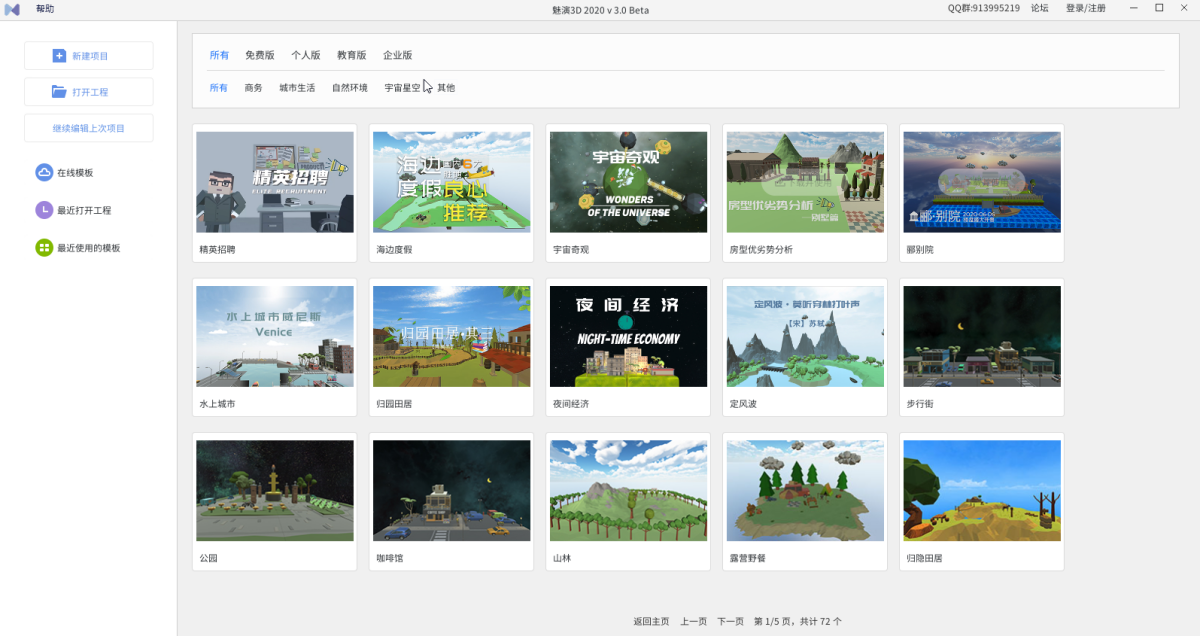Viewport: 1200px width, 636px height.
Task: Click the plus icon for 新建项目
Action: click(59, 56)
